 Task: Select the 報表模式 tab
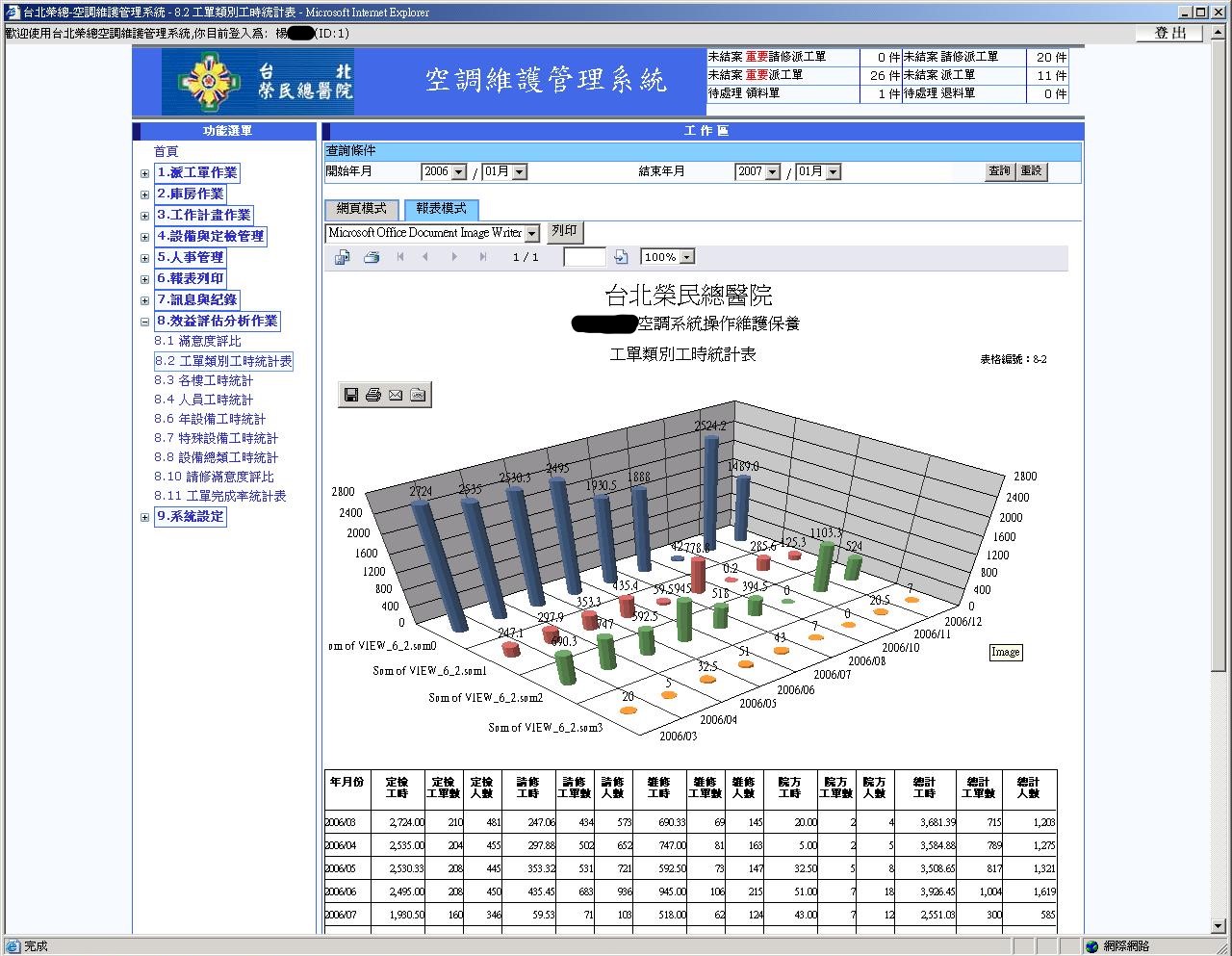[440, 209]
